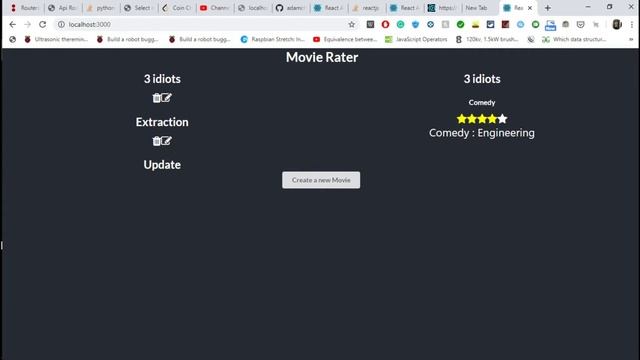
Task: Open the first Build a robot bugg bookmark
Action: click(x=127, y=39)
